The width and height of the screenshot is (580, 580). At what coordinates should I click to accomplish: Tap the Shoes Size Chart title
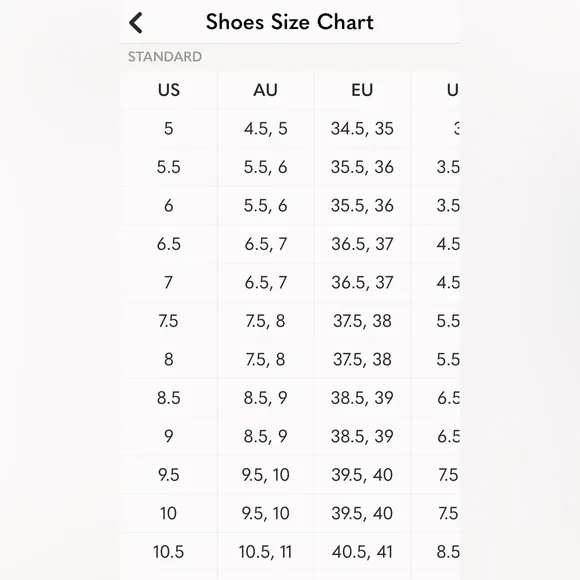(290, 22)
